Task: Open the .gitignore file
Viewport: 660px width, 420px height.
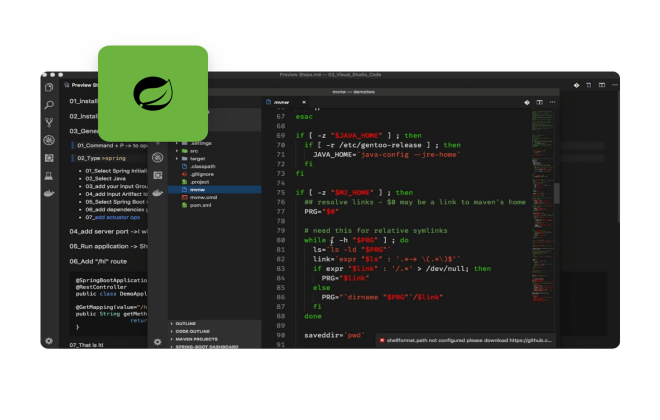Action: 200,173
